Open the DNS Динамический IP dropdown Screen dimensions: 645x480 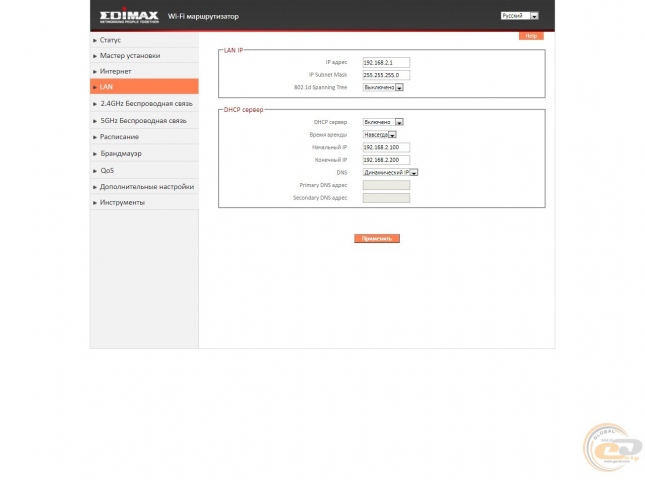pos(390,172)
